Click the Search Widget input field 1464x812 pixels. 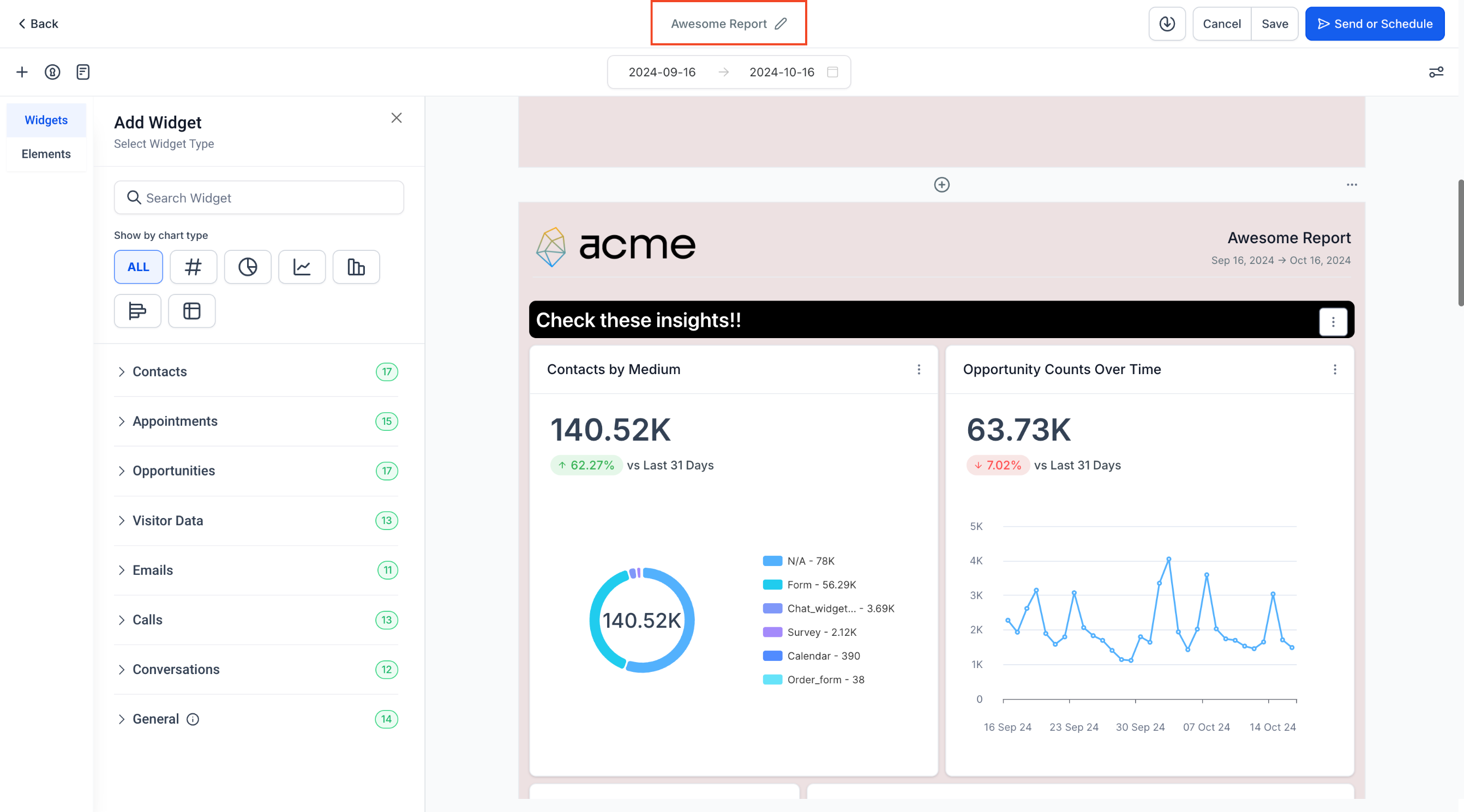[259, 198]
